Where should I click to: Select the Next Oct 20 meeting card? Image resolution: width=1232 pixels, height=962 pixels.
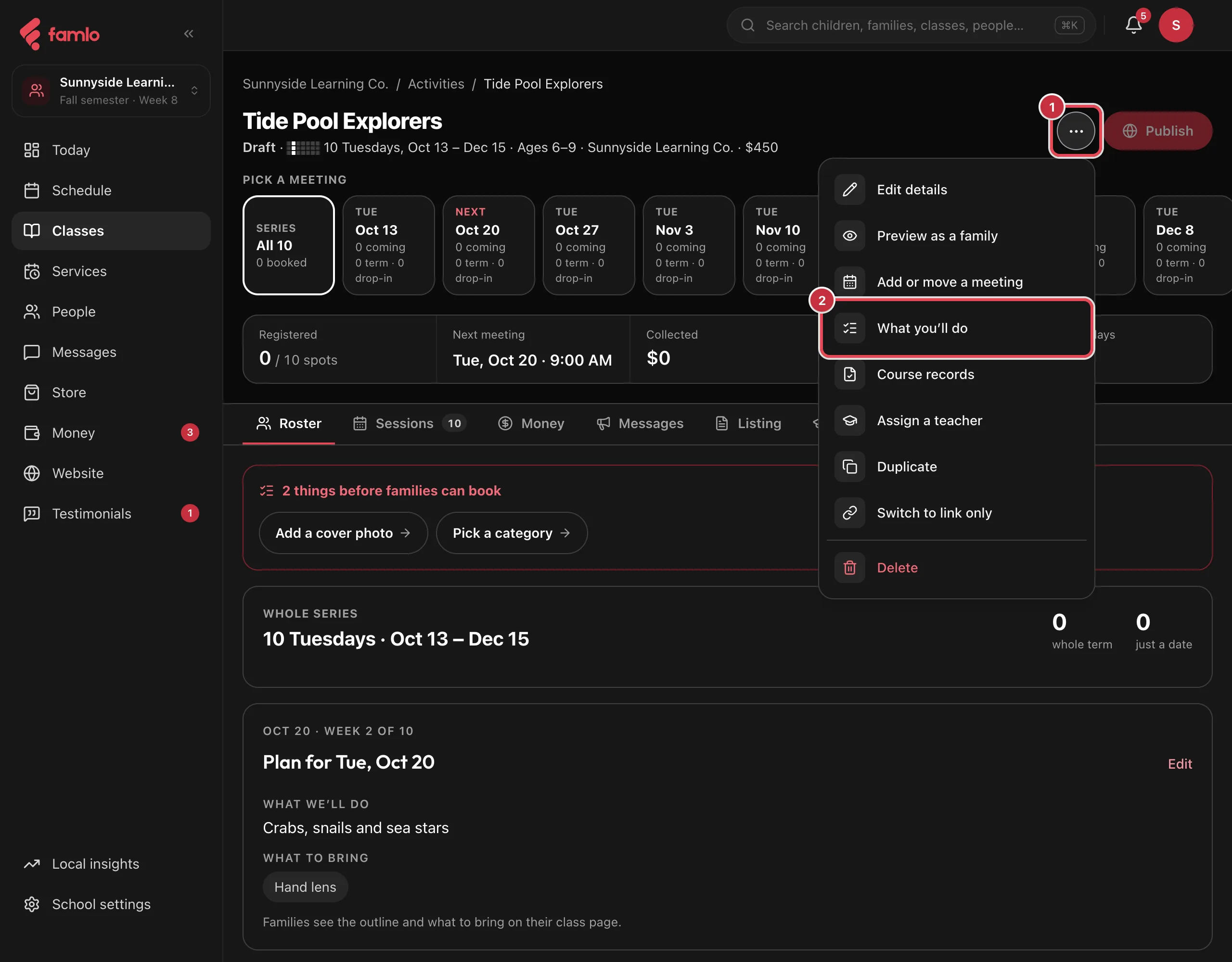coord(488,245)
